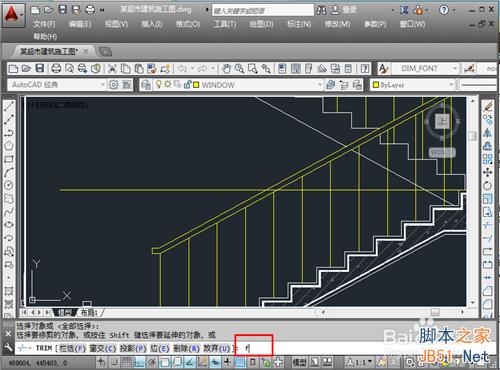
Task: Click the Help question mark toolbar icon
Action: pos(365,69)
